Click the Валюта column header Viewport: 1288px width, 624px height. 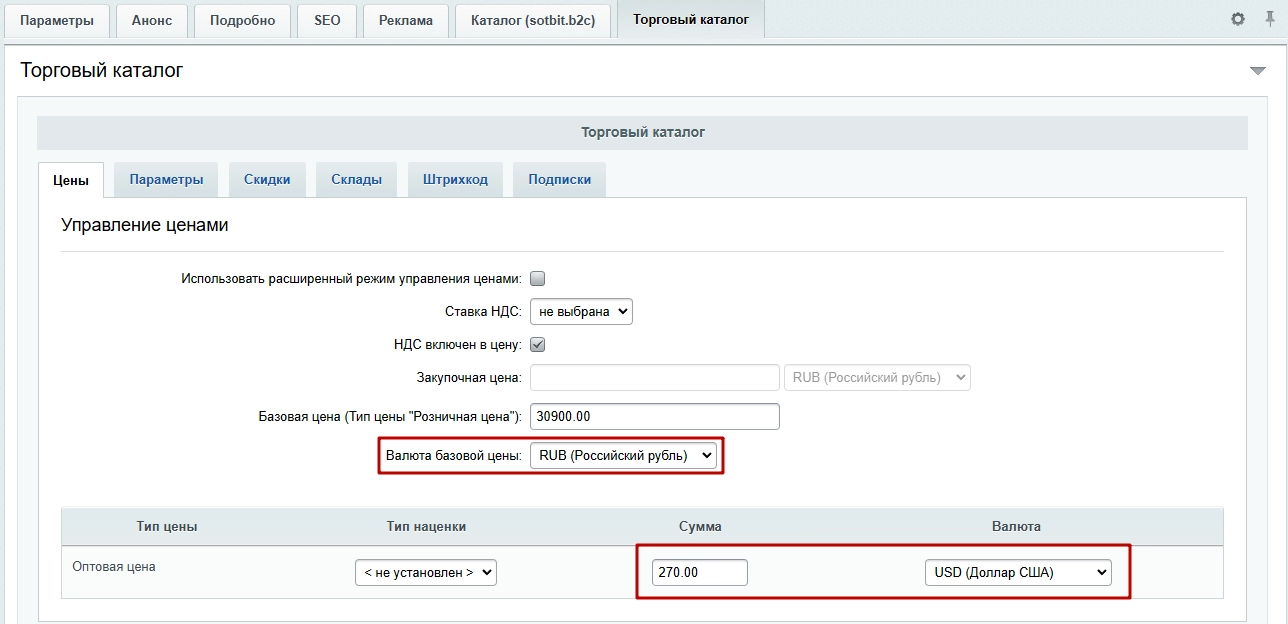[1016, 526]
